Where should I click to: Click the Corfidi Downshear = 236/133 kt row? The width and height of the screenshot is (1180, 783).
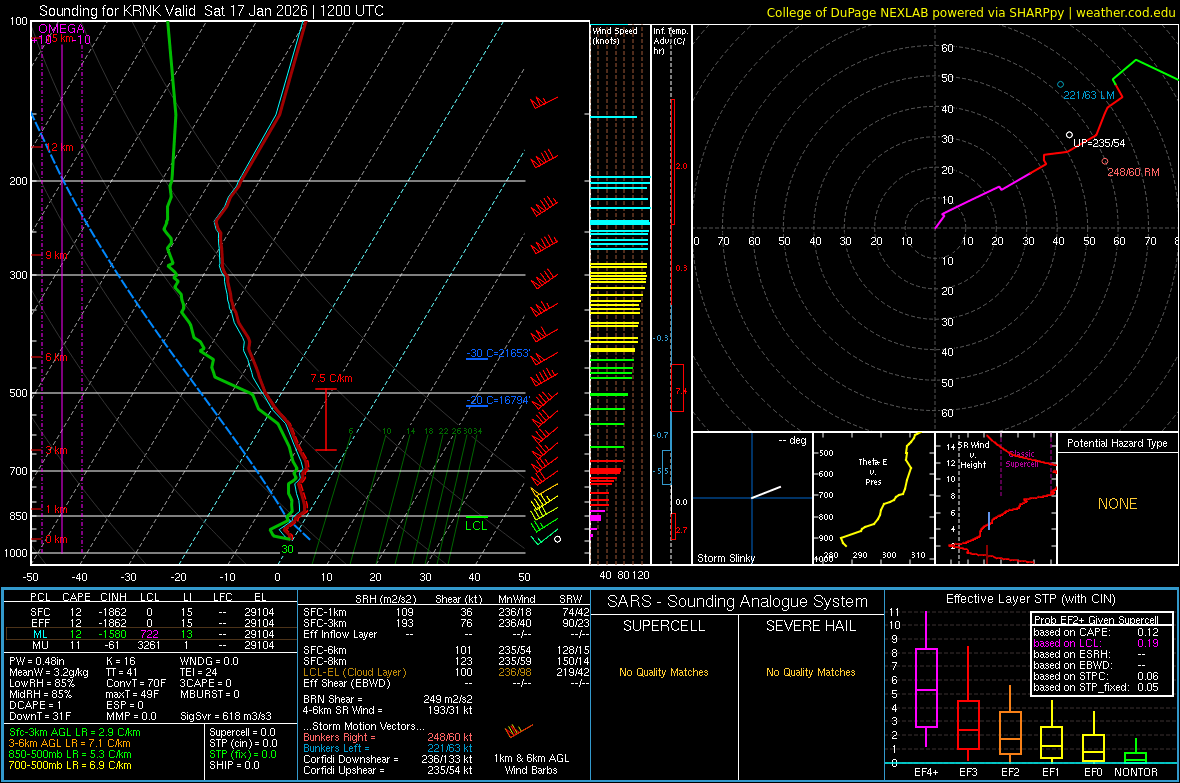click(388, 760)
